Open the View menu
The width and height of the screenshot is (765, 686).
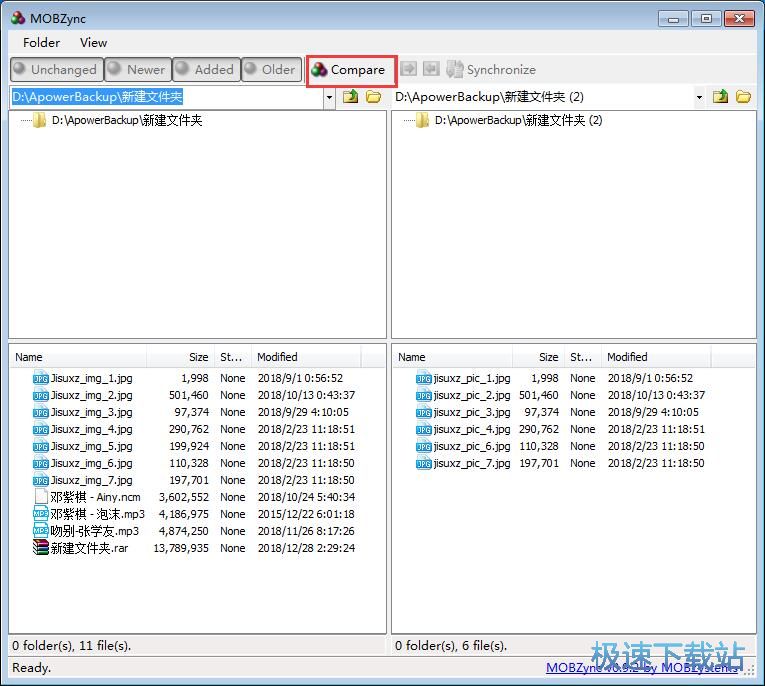pyautogui.click(x=93, y=42)
